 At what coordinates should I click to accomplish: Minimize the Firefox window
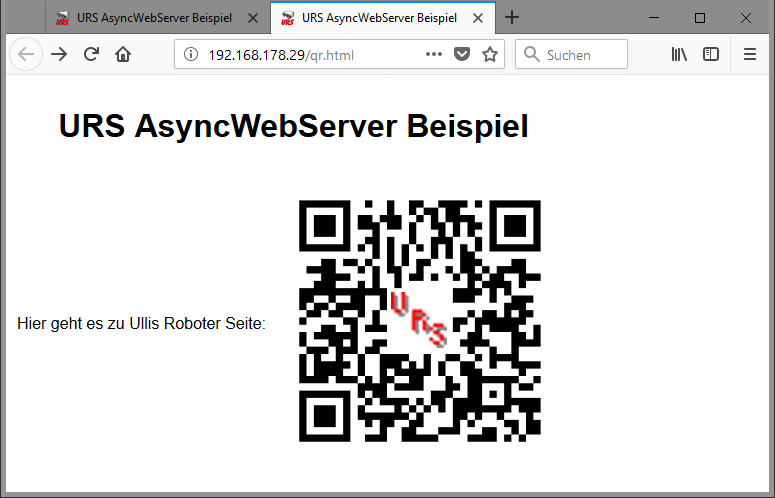654,18
